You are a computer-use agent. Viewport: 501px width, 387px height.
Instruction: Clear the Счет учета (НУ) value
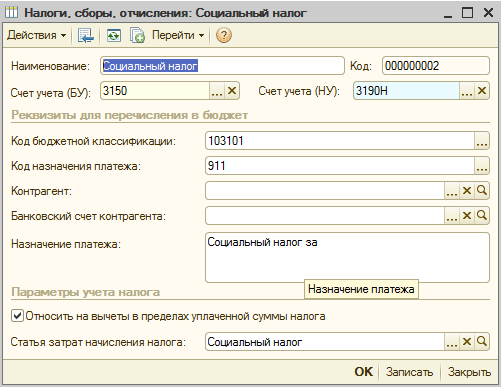coord(482,91)
